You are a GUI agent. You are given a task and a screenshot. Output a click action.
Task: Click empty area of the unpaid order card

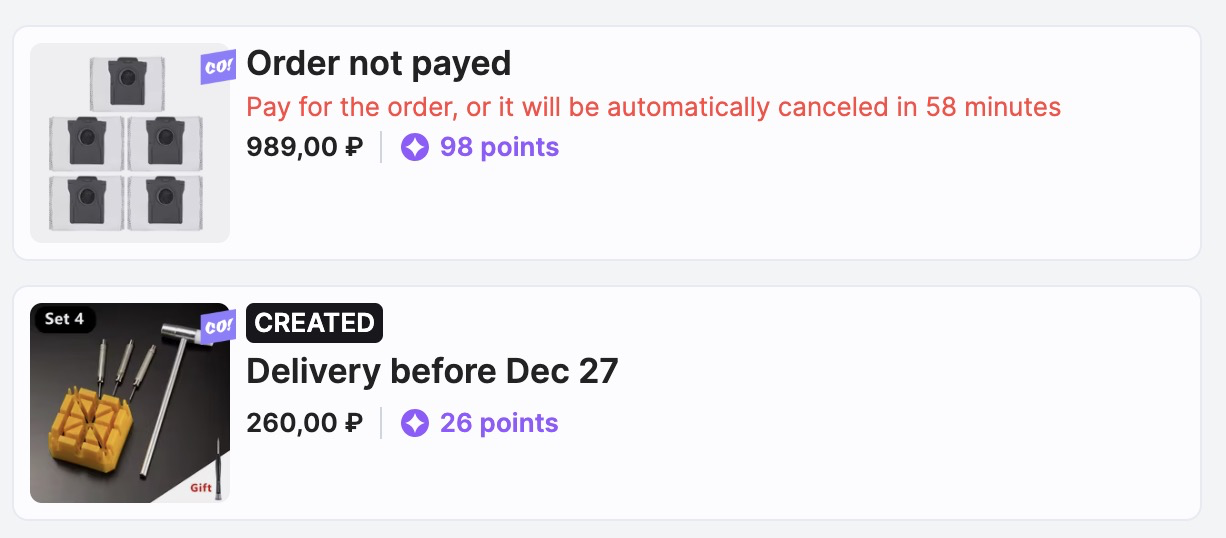point(850,200)
